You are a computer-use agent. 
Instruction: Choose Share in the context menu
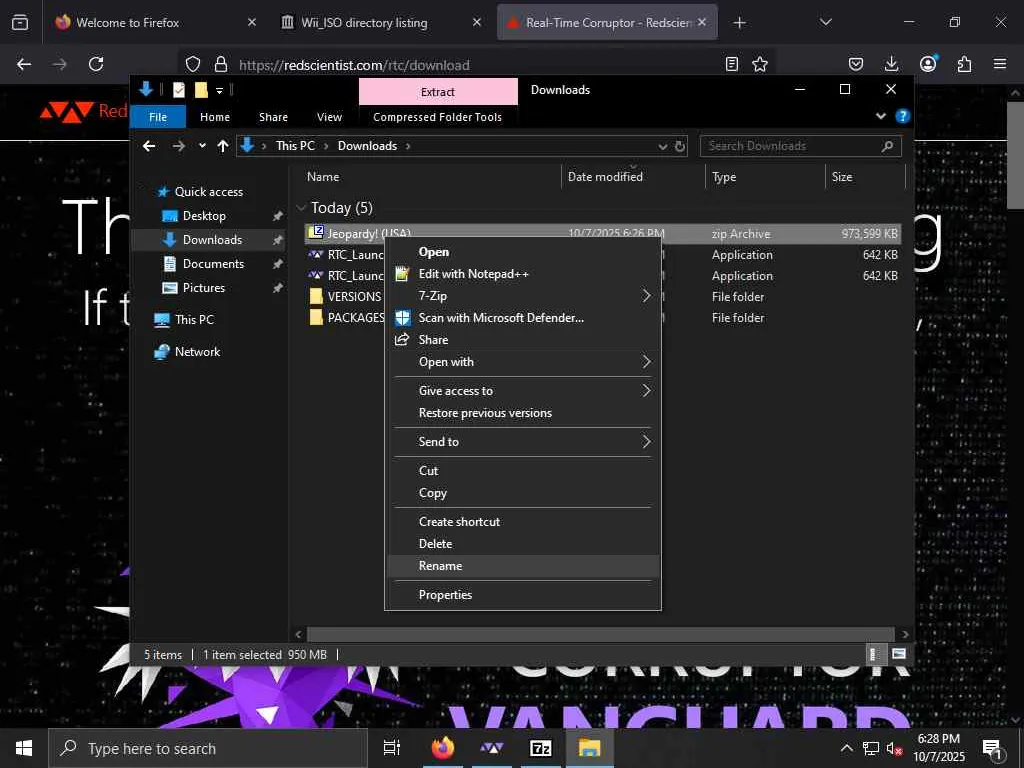point(522,340)
